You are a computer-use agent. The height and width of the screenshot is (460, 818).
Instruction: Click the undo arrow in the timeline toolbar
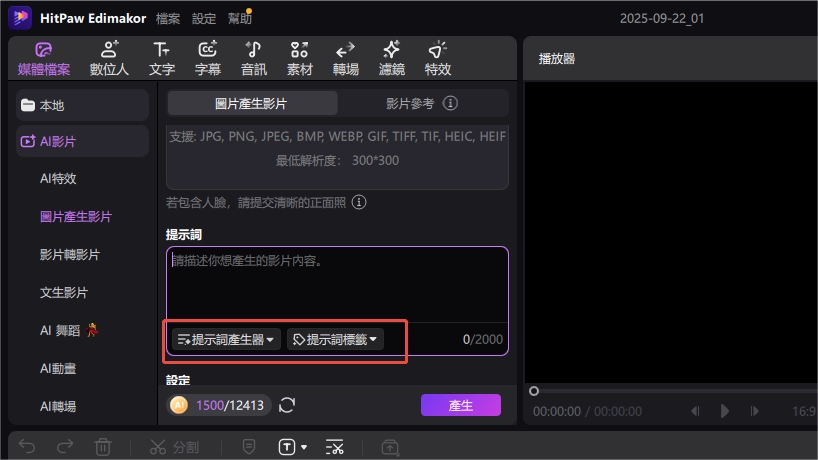pyautogui.click(x=27, y=447)
